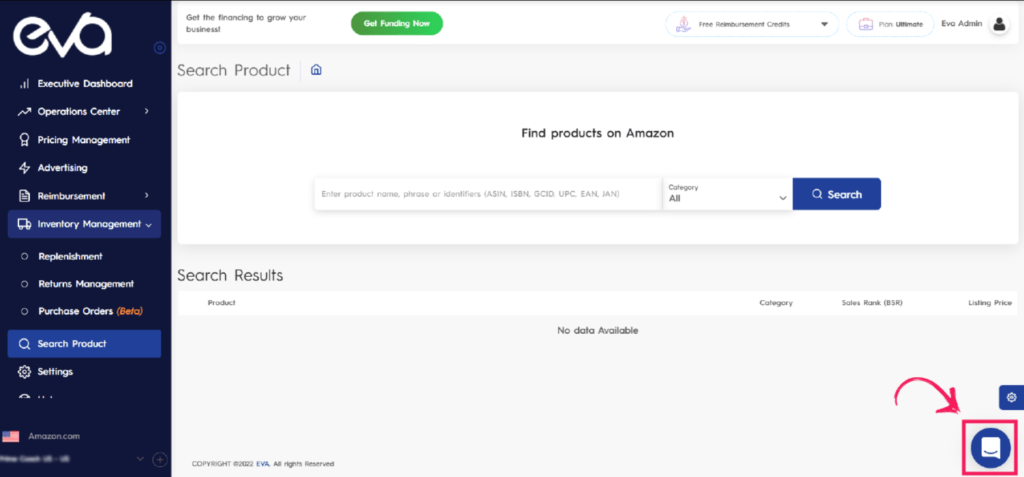Image resolution: width=1024 pixels, height=477 pixels.
Task: Select the Purchase Orders bullet circle
Action: point(24,312)
